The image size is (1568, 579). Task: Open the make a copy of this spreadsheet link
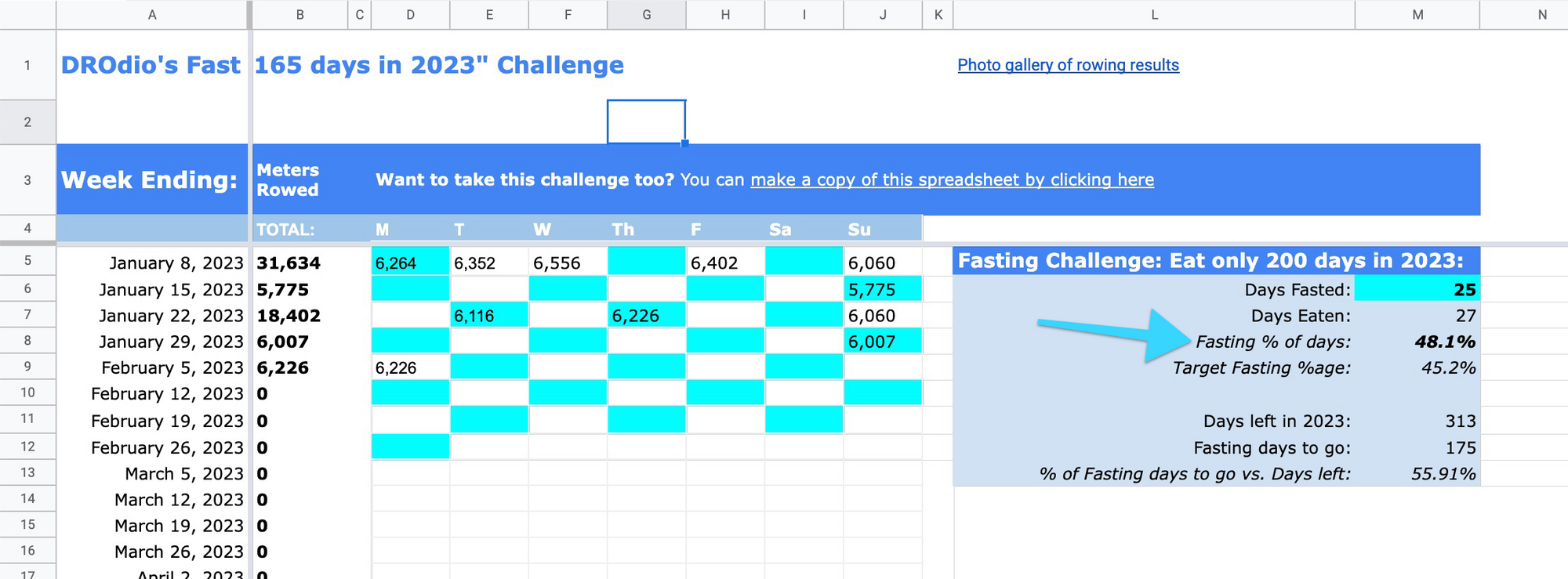(x=952, y=179)
